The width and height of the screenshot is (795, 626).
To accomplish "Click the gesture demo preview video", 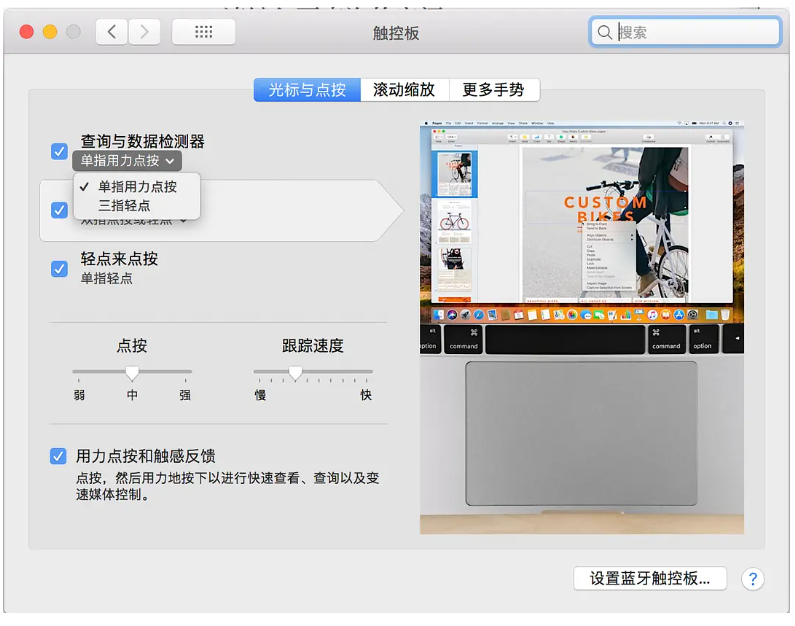I will [x=582, y=327].
